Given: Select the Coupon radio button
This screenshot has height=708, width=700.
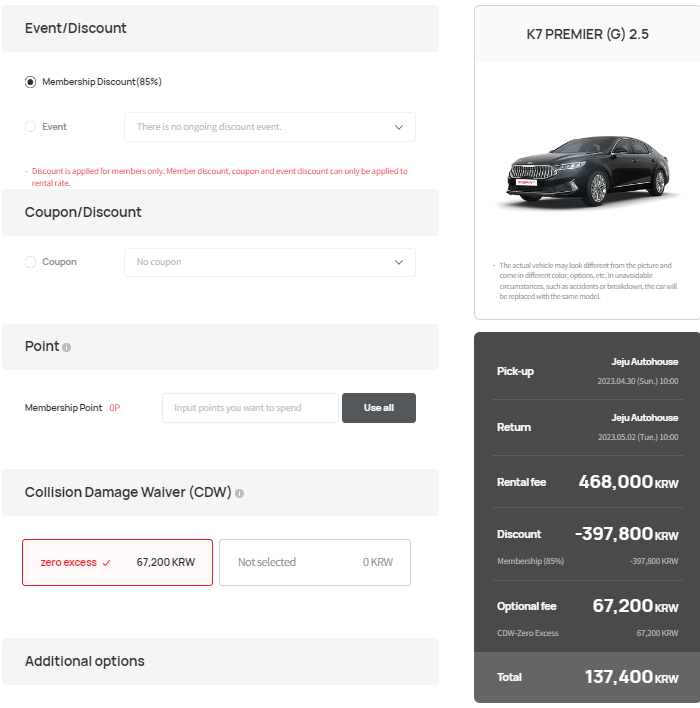Looking at the screenshot, I should (x=30, y=262).
